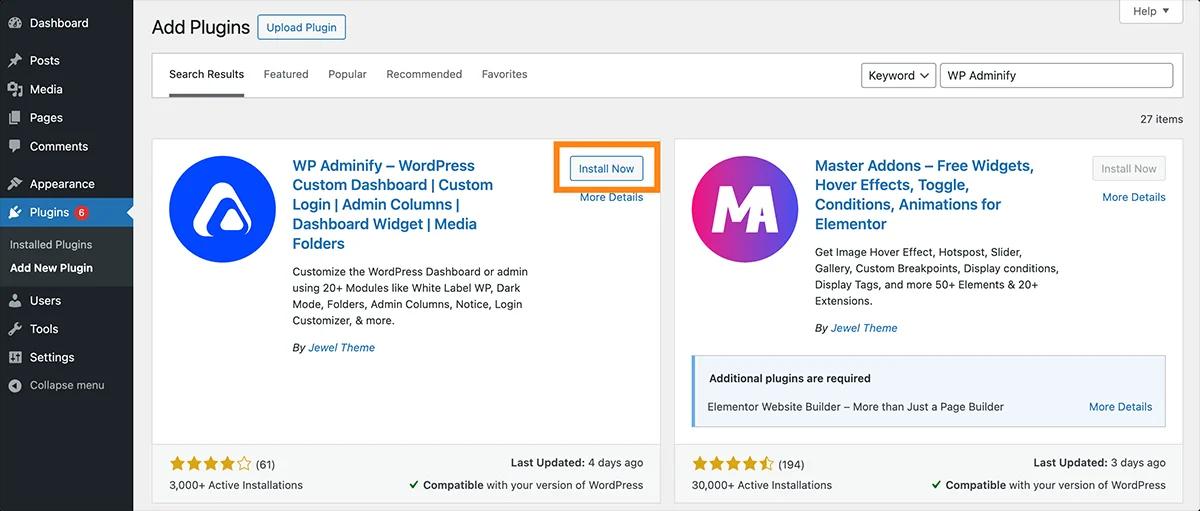Click the Comments bubble icon

click(15, 146)
